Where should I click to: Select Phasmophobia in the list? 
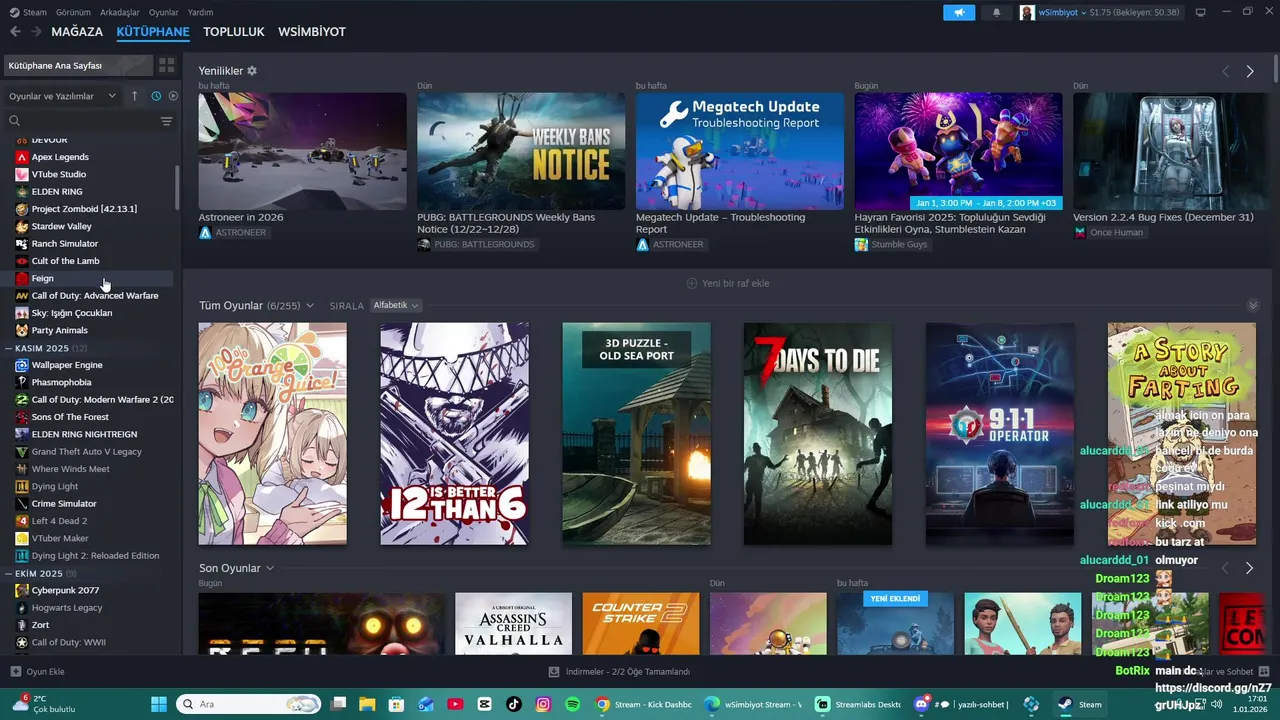pyautogui.click(x=61, y=382)
